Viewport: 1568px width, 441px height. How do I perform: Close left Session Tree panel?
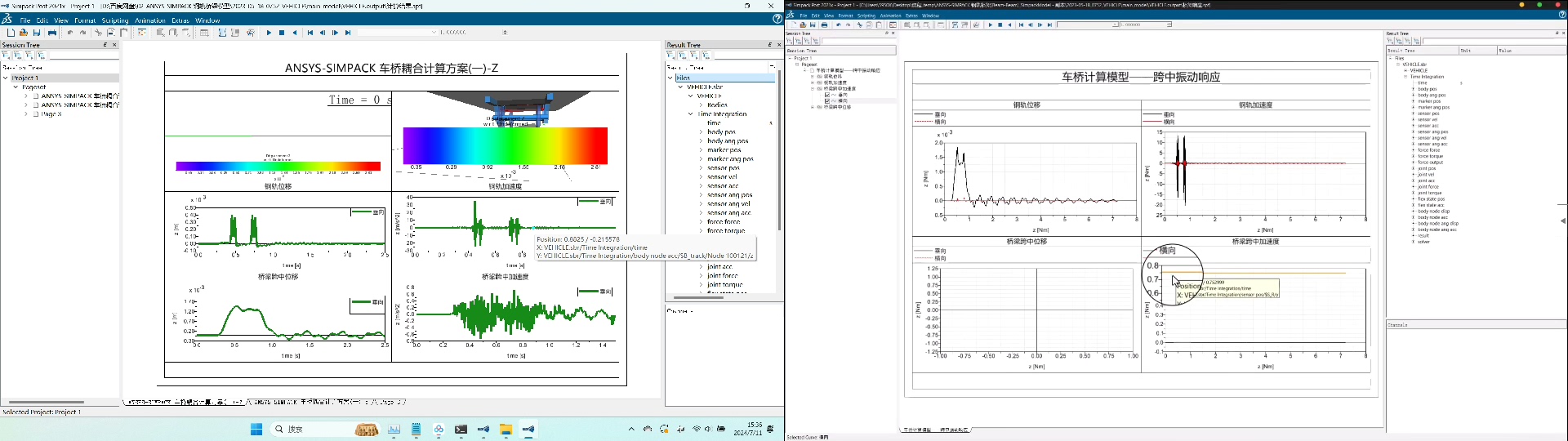point(114,45)
